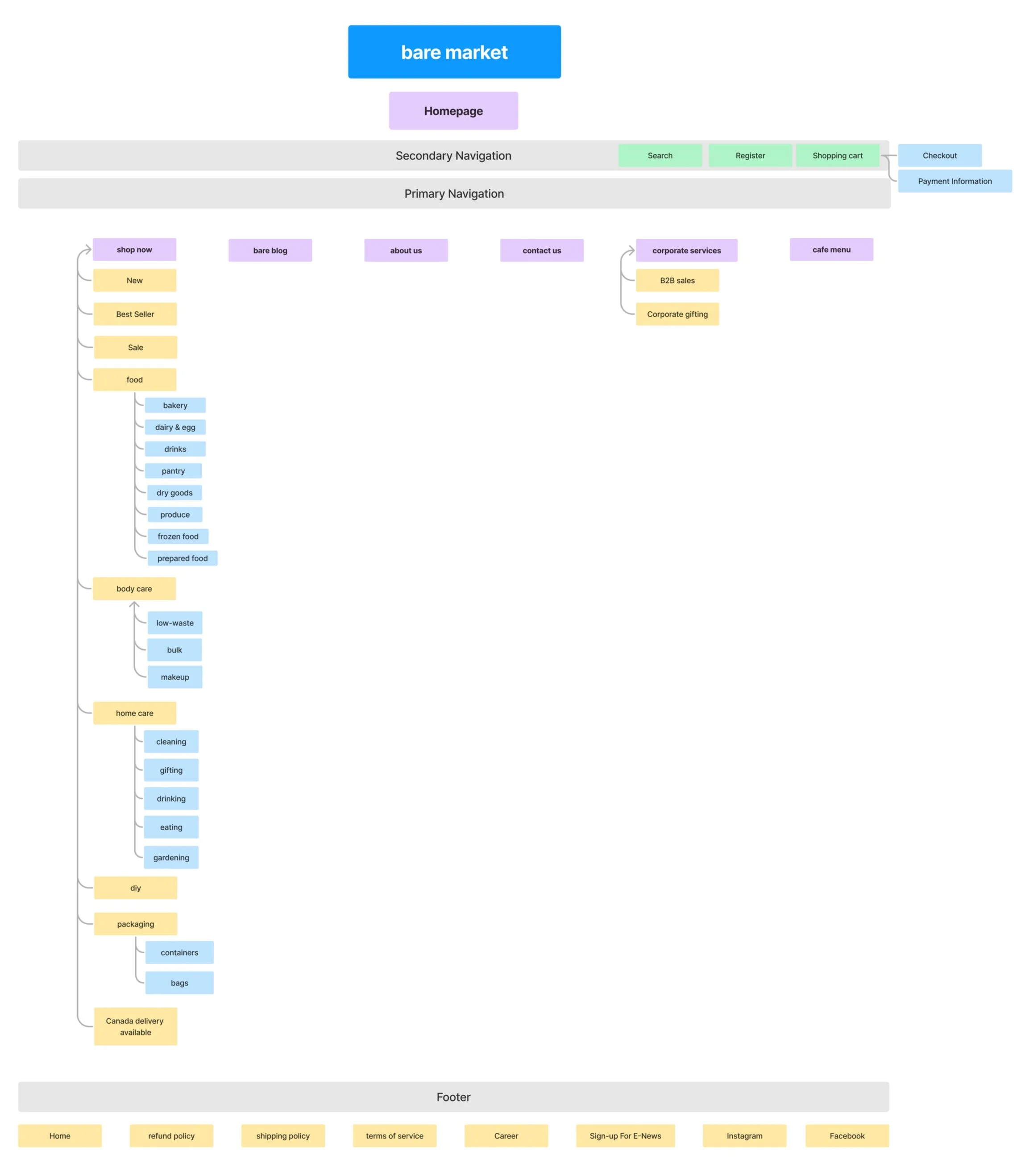1017x1176 pixels.
Task: Open the bare blog menu item
Action: (x=270, y=250)
